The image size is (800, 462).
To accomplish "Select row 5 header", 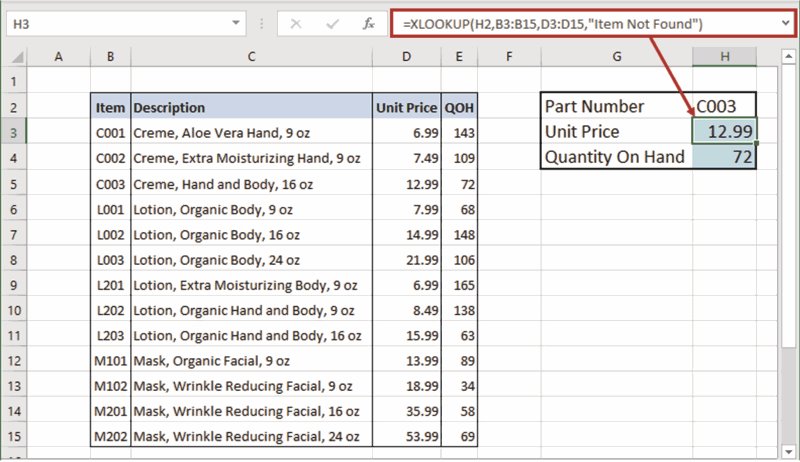I will point(15,185).
